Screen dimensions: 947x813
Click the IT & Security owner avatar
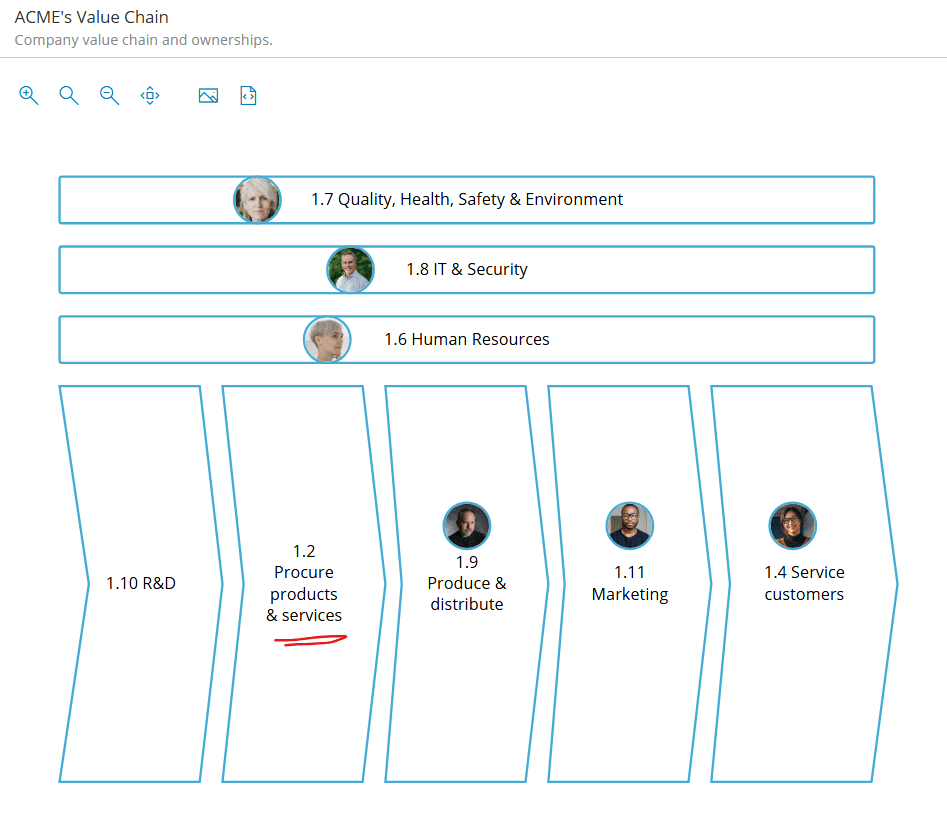click(x=350, y=270)
